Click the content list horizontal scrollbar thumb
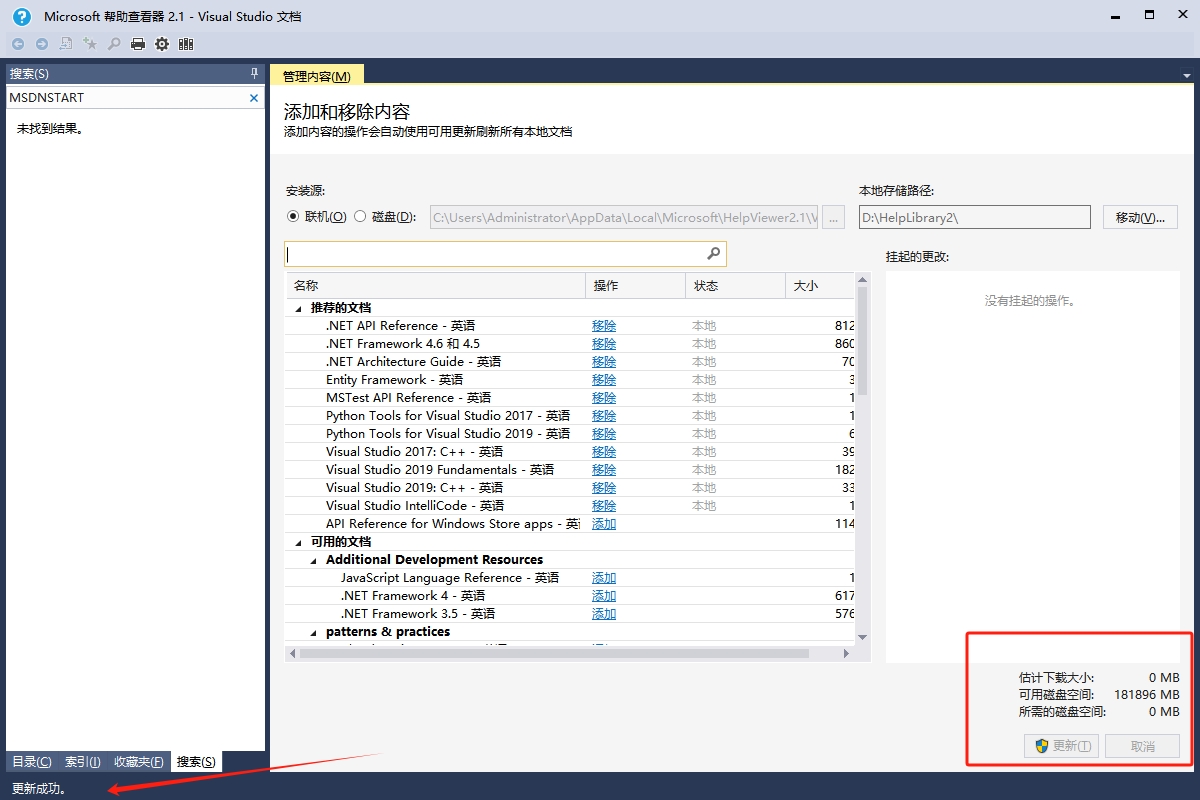The width and height of the screenshot is (1200, 800). pos(554,654)
